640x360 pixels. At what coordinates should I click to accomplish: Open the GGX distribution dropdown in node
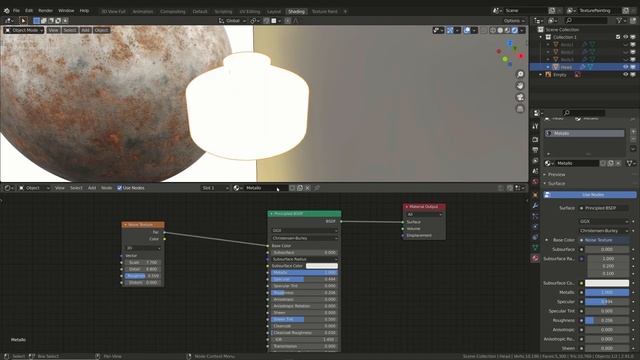pos(304,231)
